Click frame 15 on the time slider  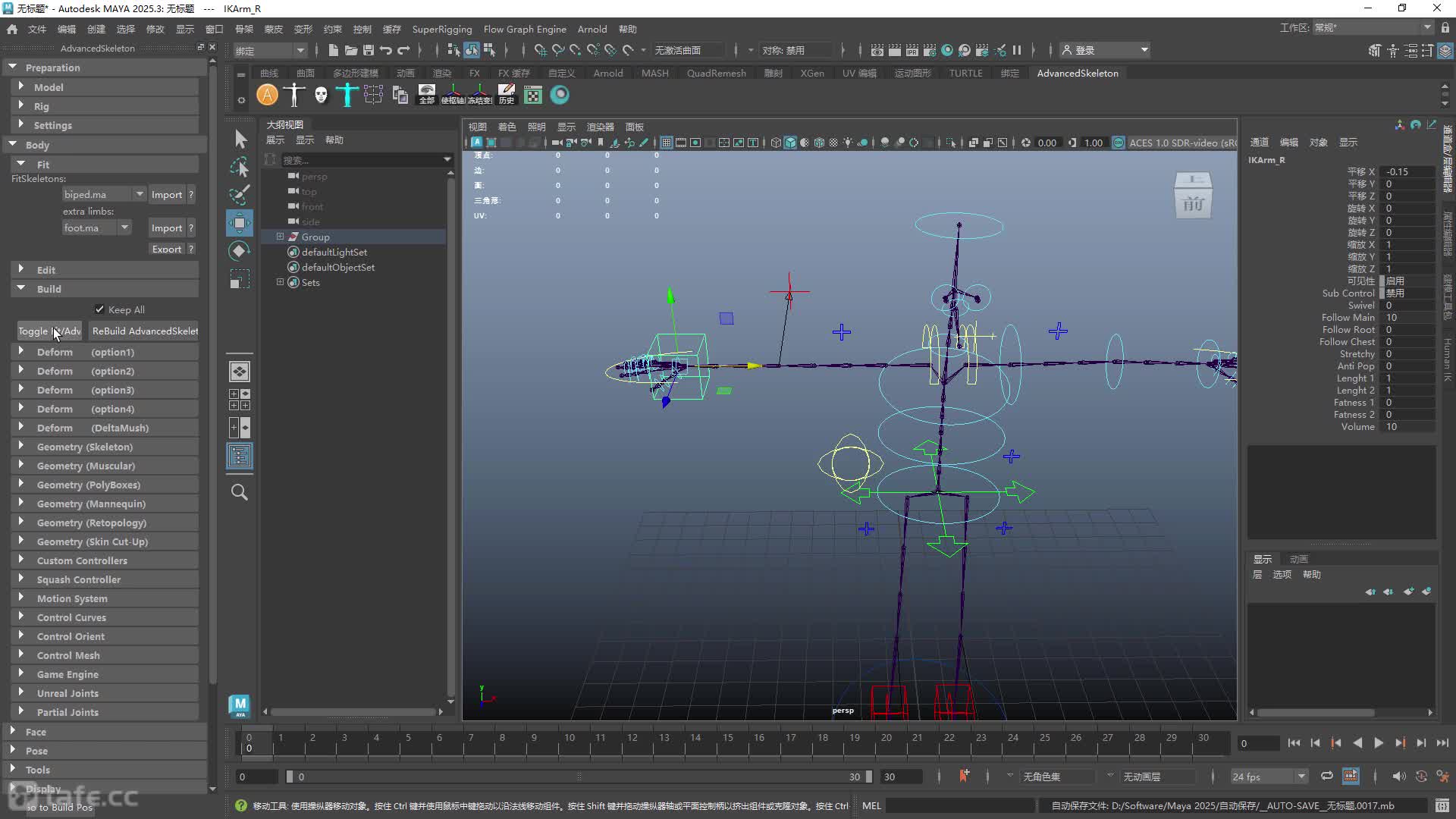coord(727,742)
